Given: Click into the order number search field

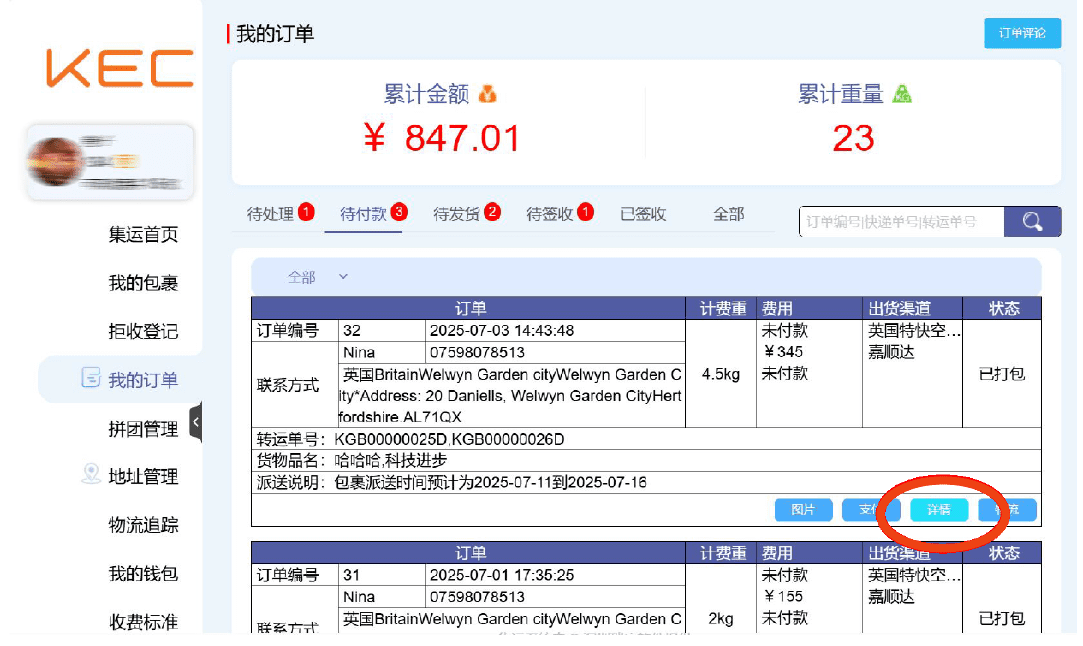Looking at the screenshot, I should [900, 222].
